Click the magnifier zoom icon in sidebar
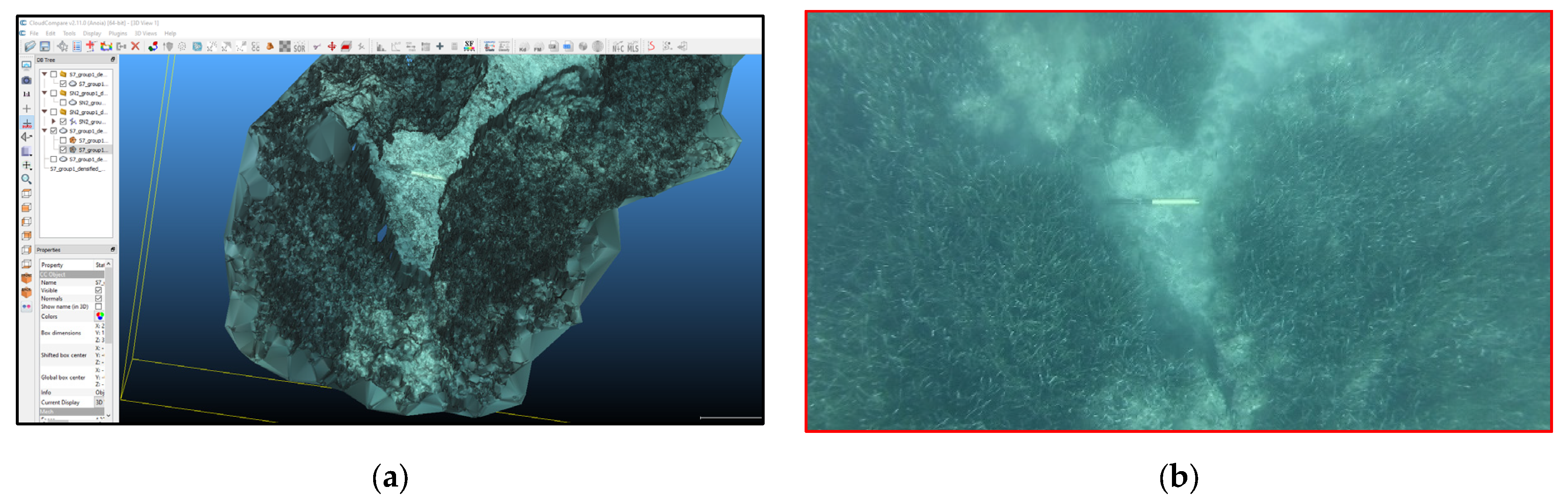Image resolution: width=1568 pixels, height=504 pixels. pyautogui.click(x=27, y=180)
